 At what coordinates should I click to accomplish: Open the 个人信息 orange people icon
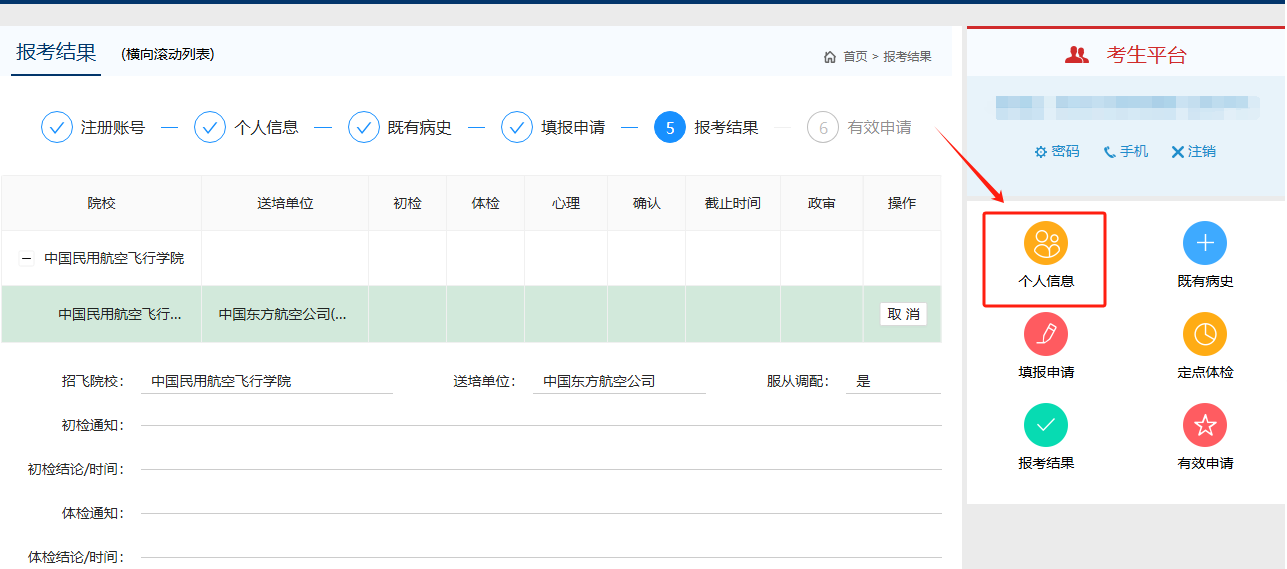(x=1045, y=243)
